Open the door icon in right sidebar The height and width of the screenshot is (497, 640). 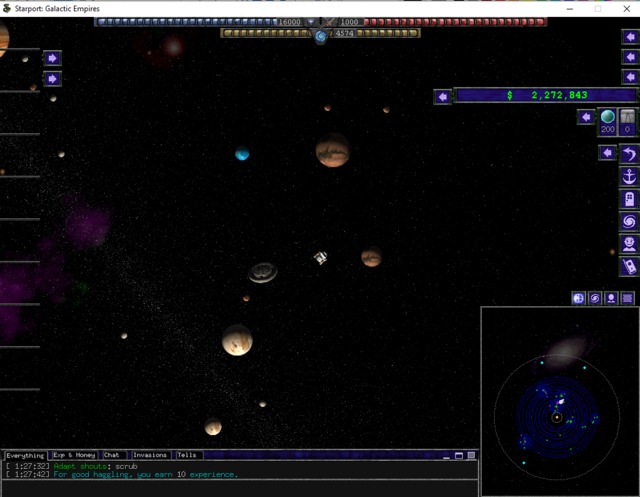629,199
